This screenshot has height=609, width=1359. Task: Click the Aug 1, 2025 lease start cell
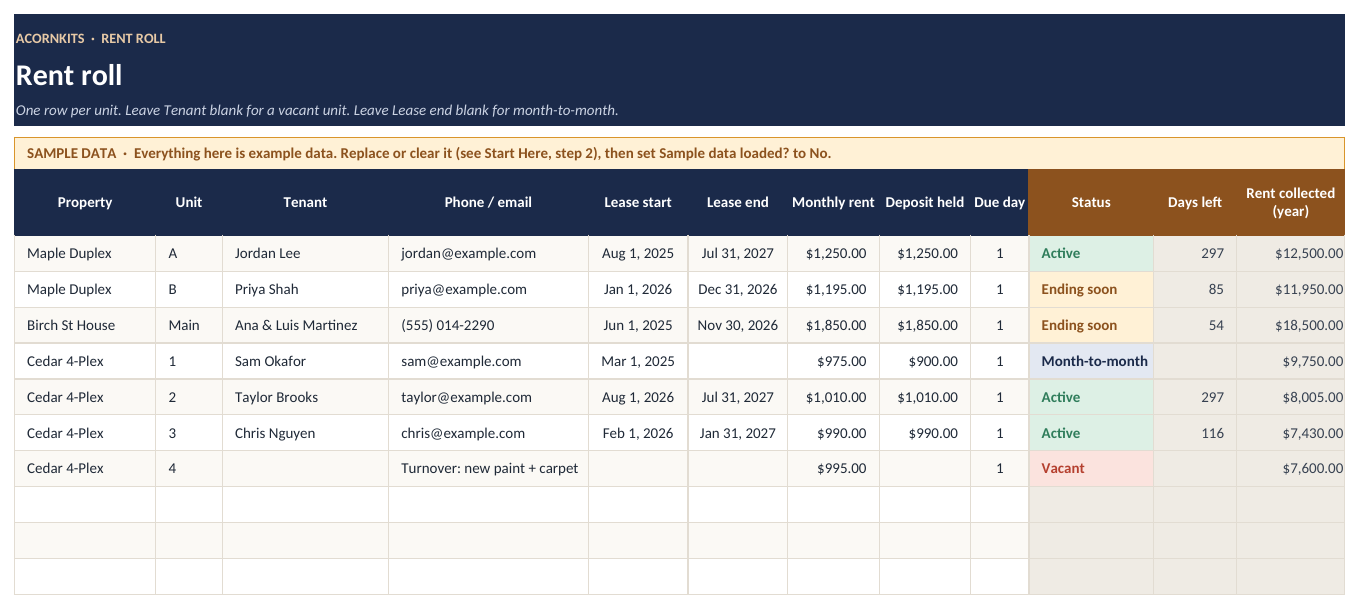point(638,253)
